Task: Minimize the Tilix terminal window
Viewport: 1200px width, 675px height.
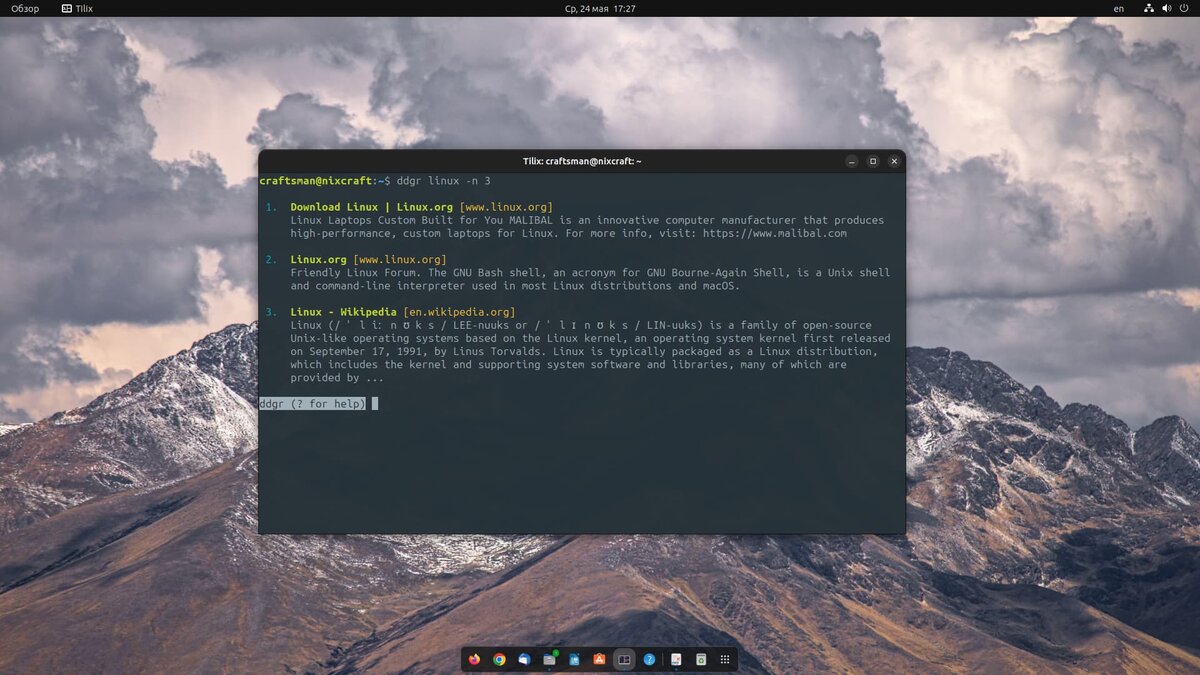Action: click(x=851, y=161)
